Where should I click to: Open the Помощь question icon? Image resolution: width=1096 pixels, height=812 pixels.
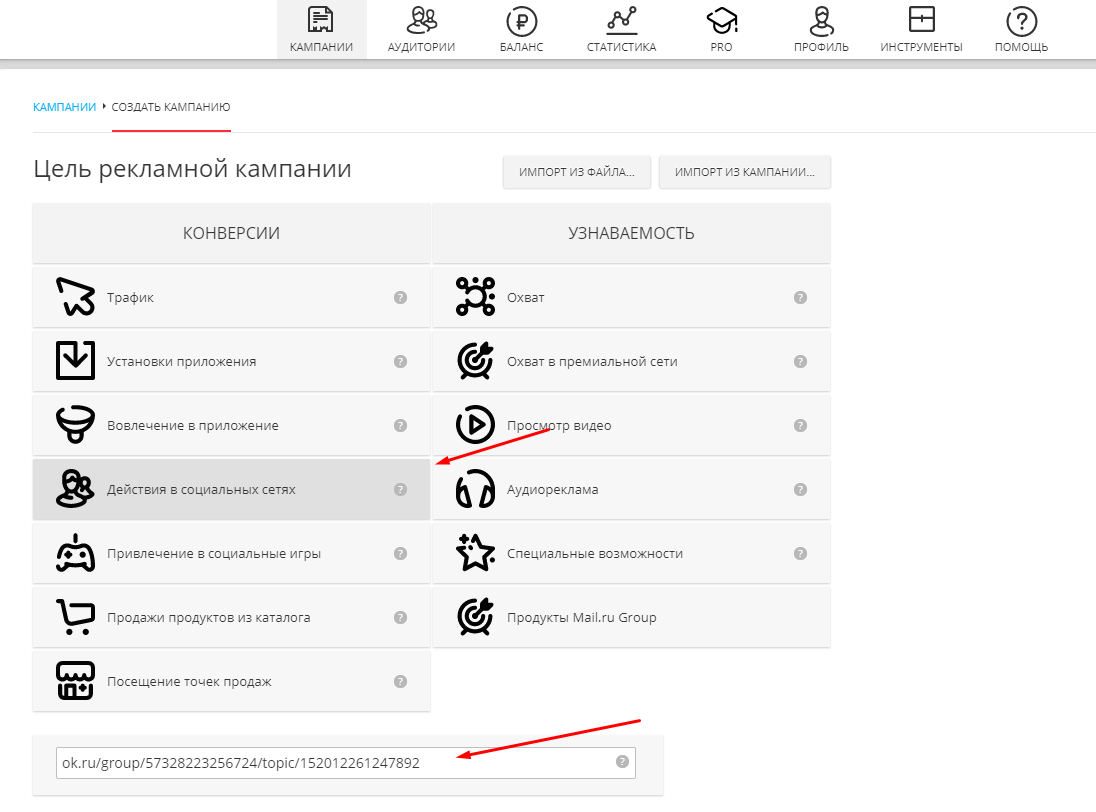click(1021, 22)
